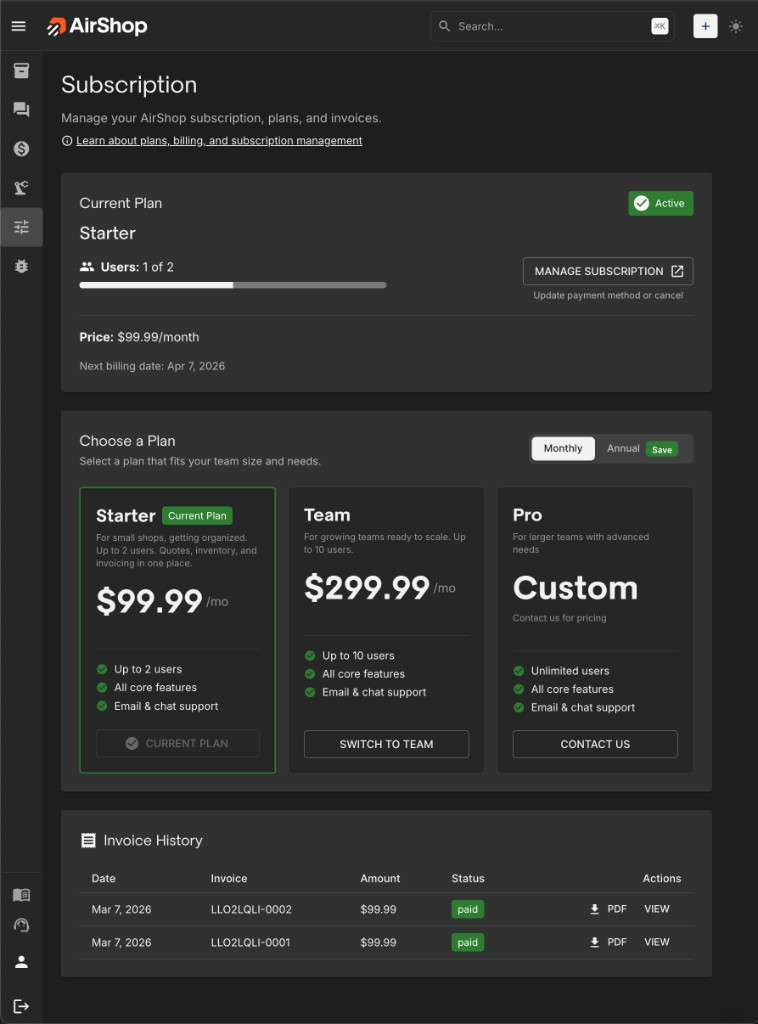Toggle light/dark theme sun icon
Image resolution: width=758 pixels, height=1024 pixels.
click(x=736, y=27)
